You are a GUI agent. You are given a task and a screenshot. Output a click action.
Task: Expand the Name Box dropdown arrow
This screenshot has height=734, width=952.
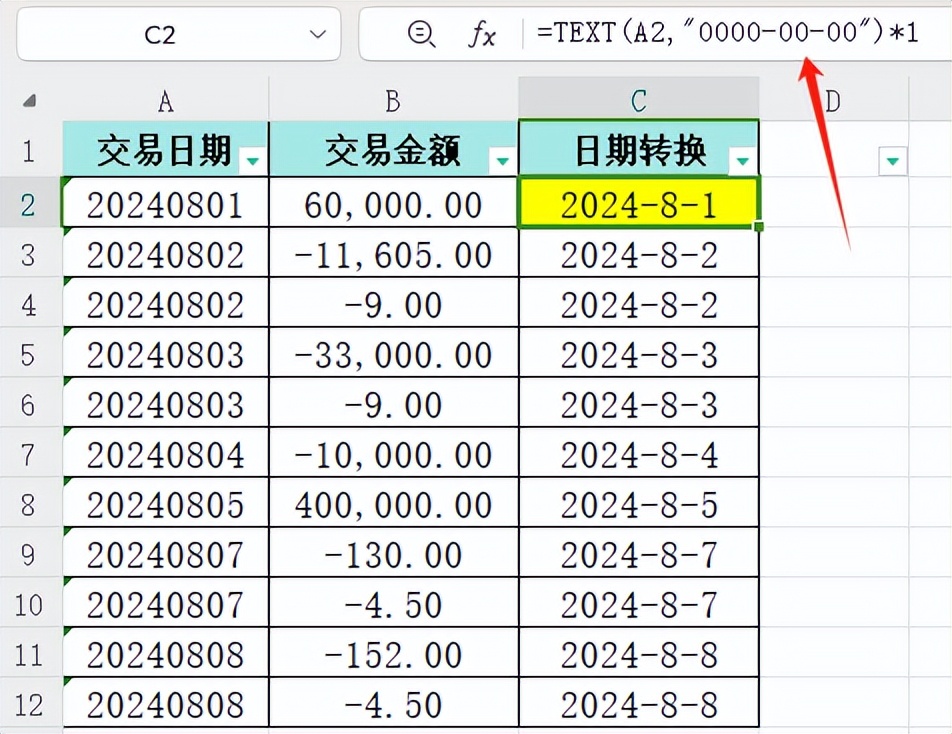(318, 34)
